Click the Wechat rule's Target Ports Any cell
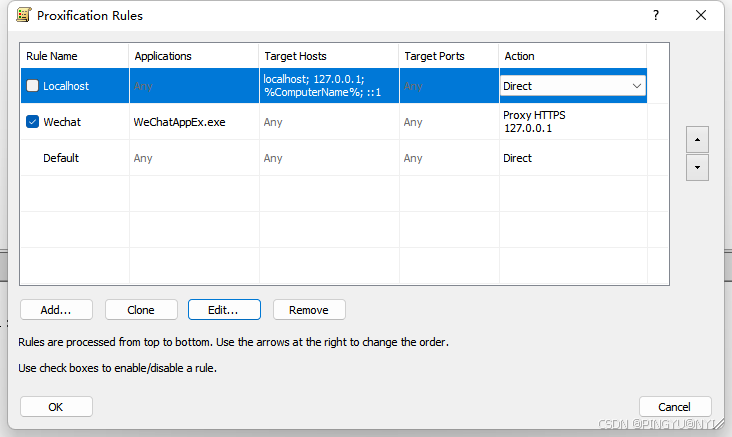 click(x=449, y=122)
